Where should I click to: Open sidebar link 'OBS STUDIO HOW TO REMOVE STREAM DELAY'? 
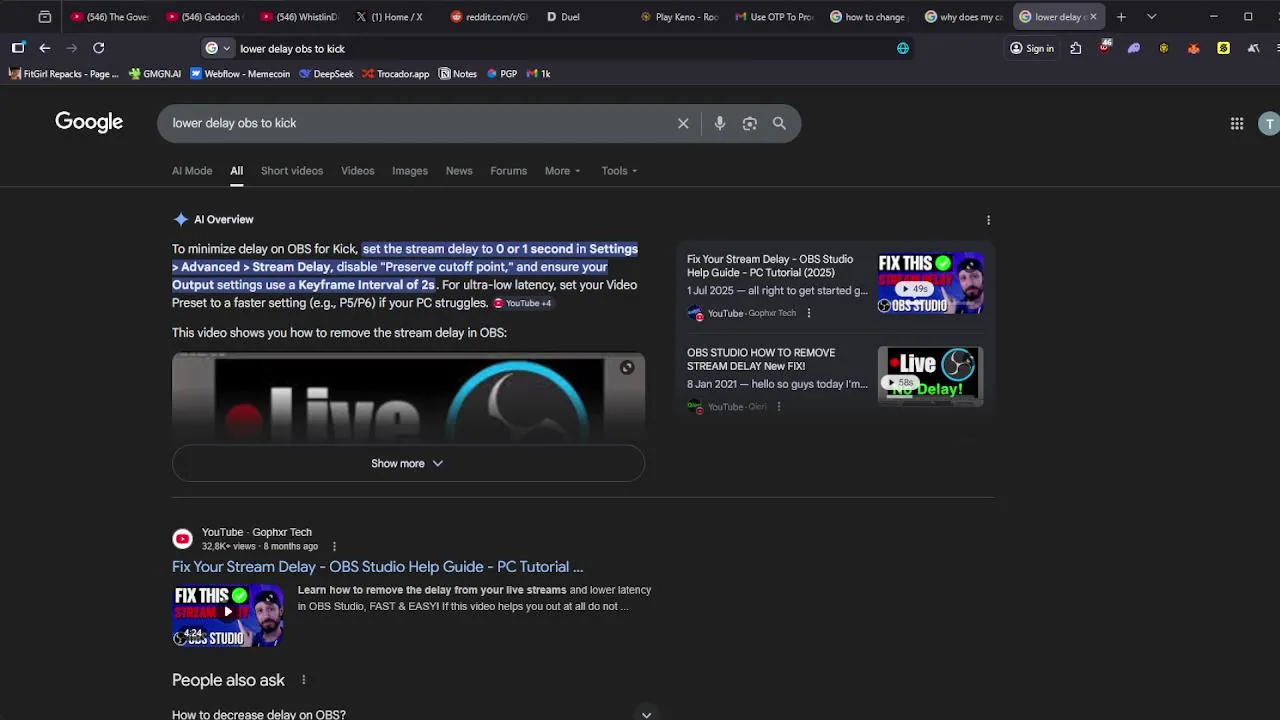coord(761,359)
